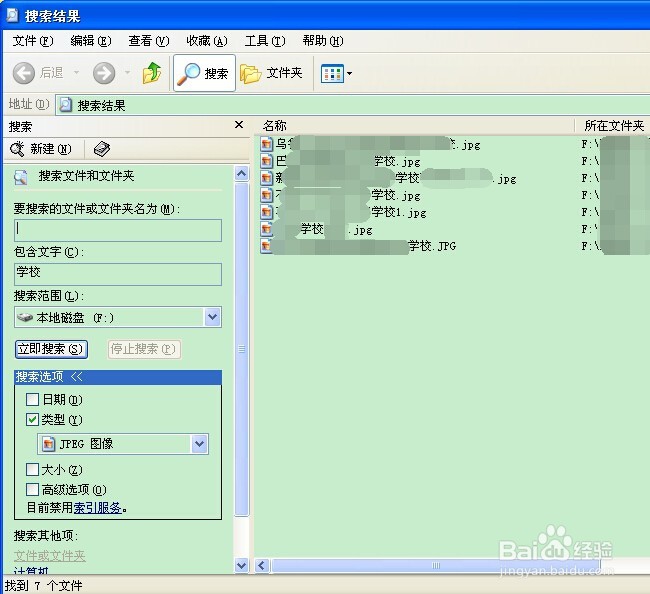Viewport: 650px width, 594px height.
Task: Start a new search with 新建(N)
Action: (x=41, y=149)
